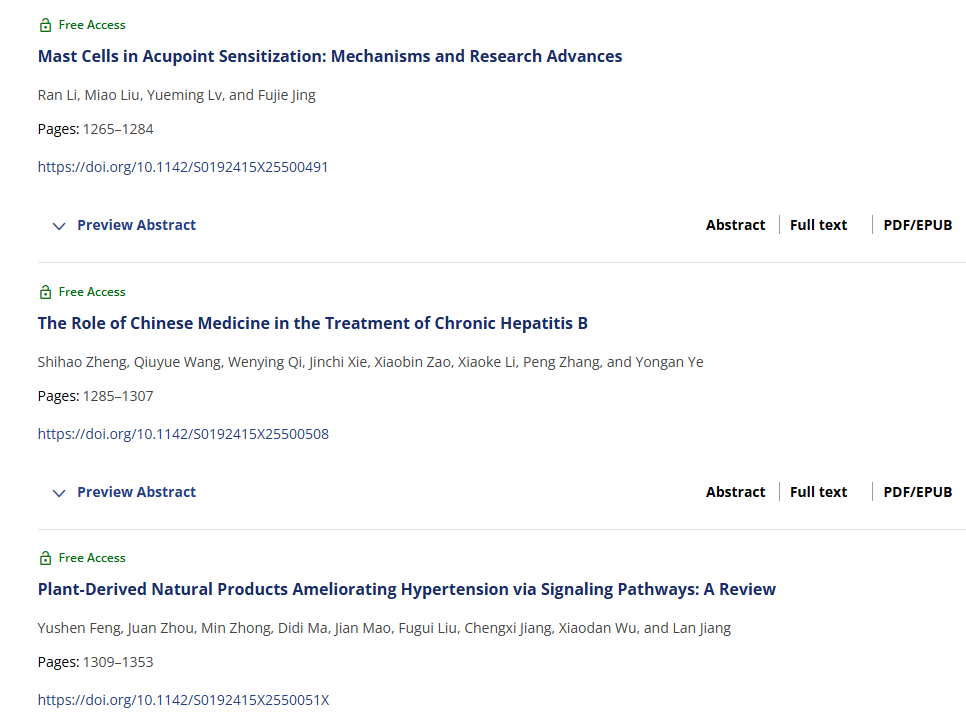966x713 pixels.
Task: Click the Free Access lock icon above hypertension review
Action: pos(44,557)
